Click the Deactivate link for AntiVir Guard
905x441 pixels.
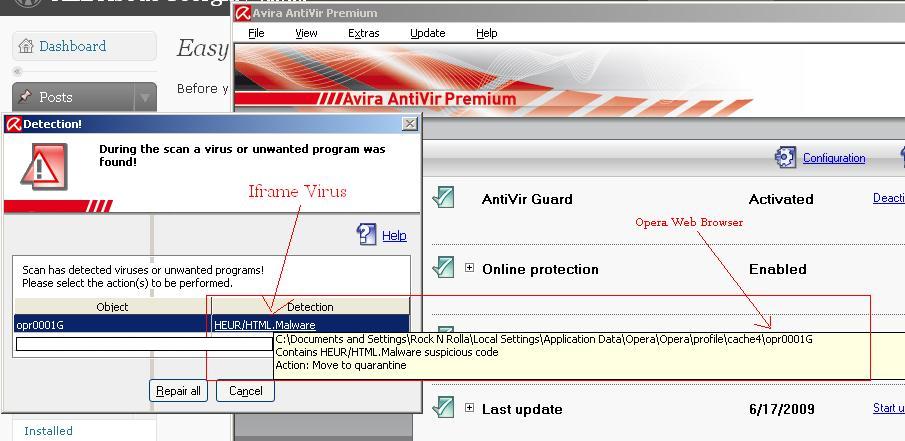(889, 198)
